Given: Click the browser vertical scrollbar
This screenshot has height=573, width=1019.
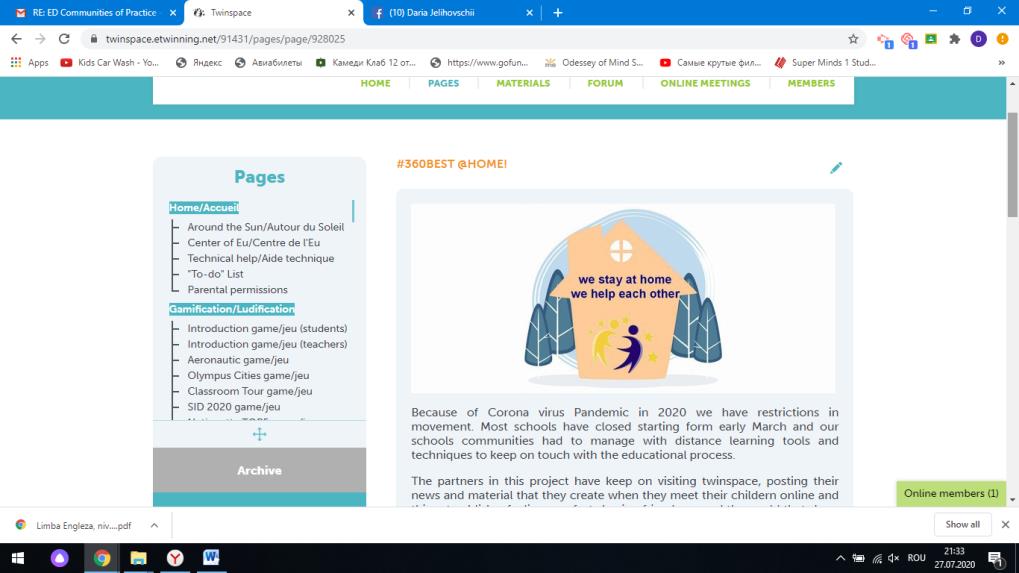Looking at the screenshot, I should click(x=1011, y=170).
